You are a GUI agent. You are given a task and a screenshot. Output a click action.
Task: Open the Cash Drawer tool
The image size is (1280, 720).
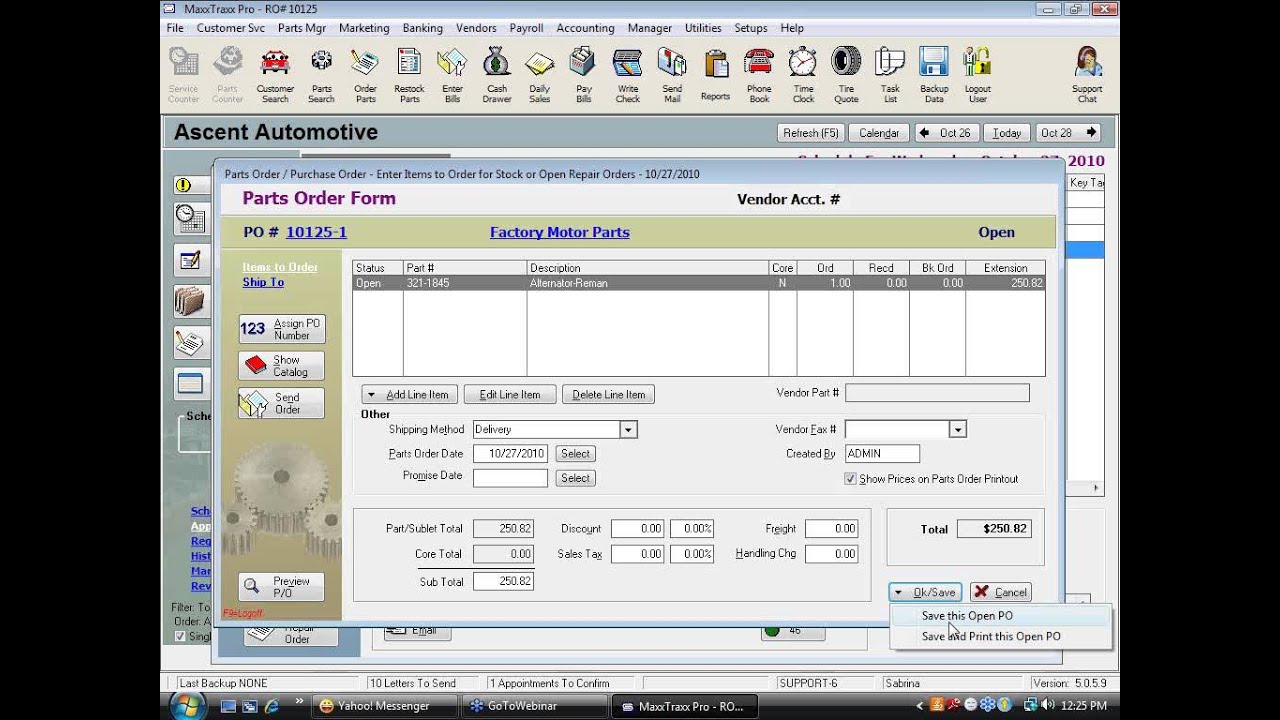click(496, 75)
